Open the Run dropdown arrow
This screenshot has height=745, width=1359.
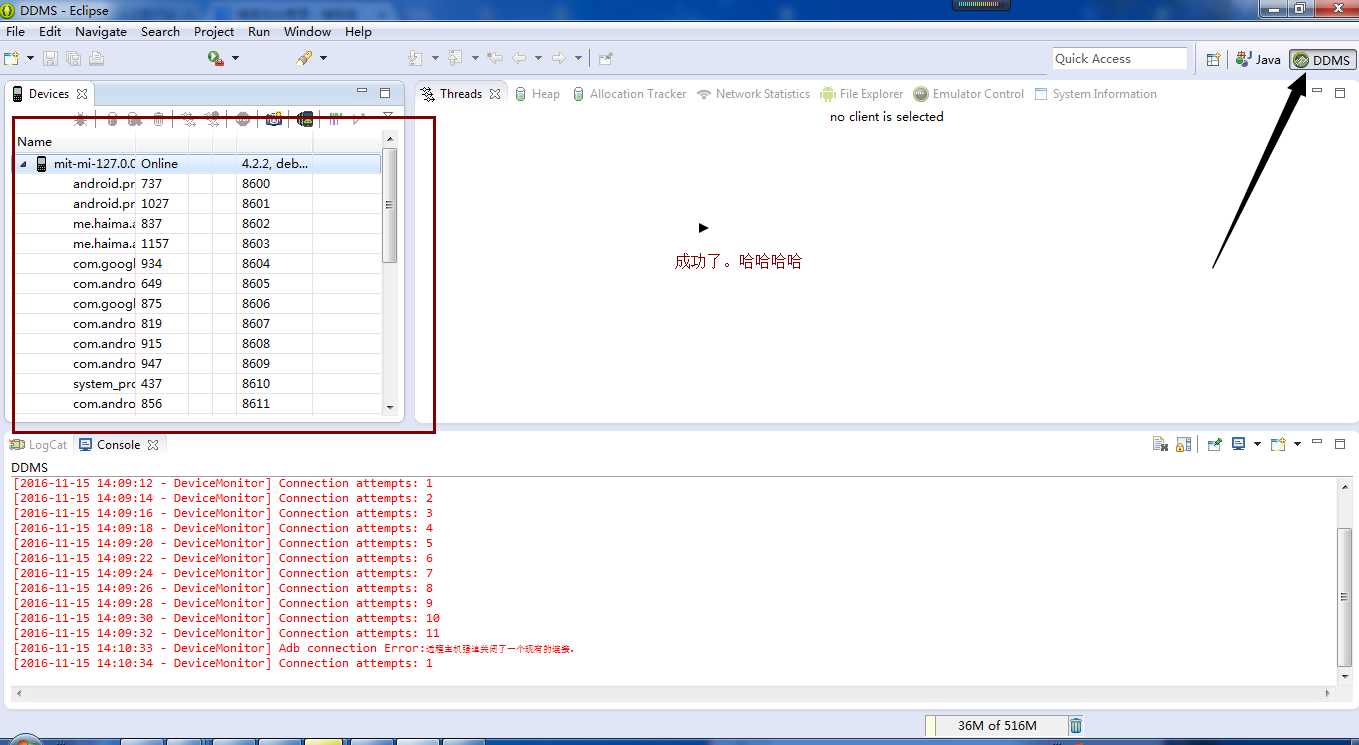(x=236, y=59)
